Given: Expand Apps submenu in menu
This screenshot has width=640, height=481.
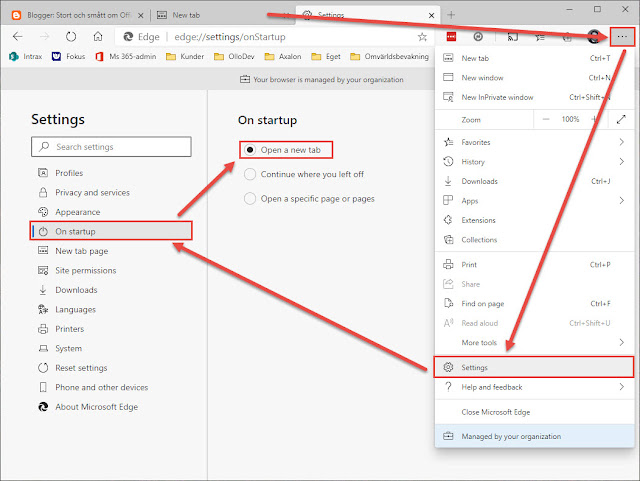Looking at the screenshot, I should 534,200.
